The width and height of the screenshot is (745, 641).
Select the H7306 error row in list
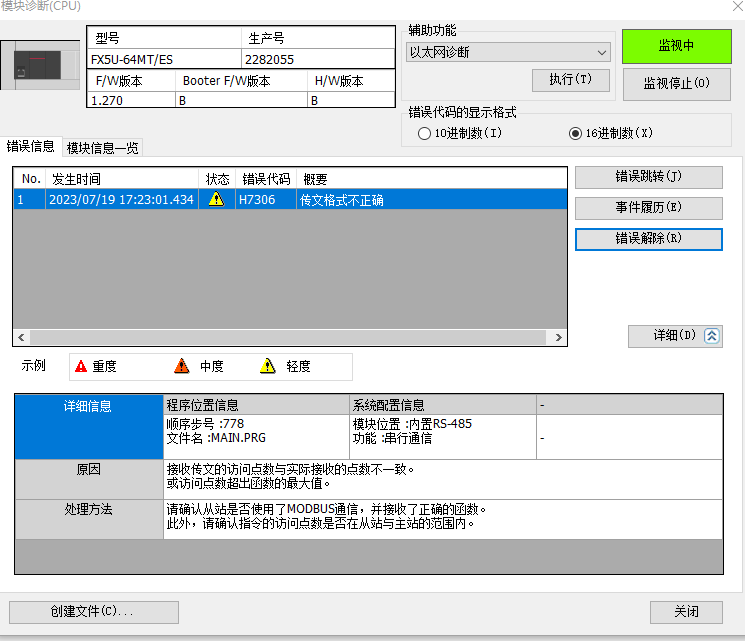[290, 199]
